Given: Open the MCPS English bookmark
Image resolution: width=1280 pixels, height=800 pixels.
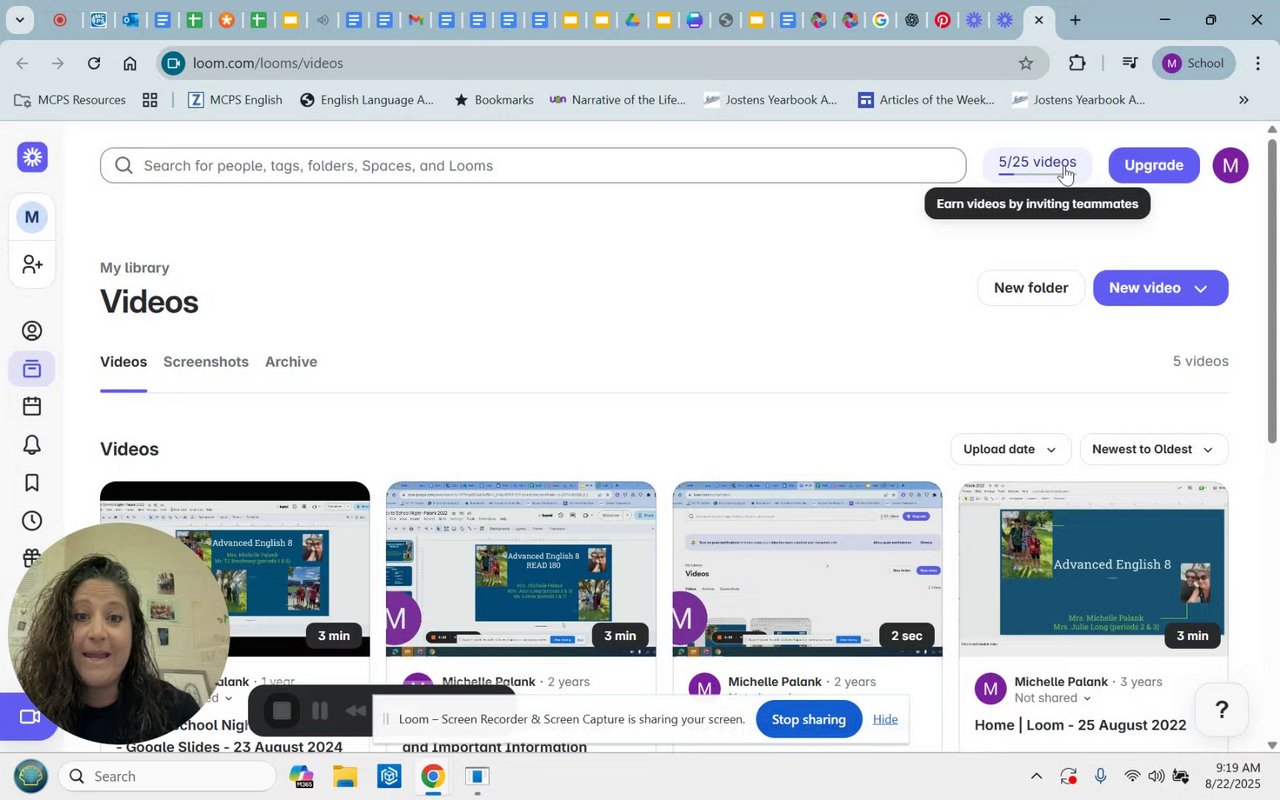Looking at the screenshot, I should 235,100.
